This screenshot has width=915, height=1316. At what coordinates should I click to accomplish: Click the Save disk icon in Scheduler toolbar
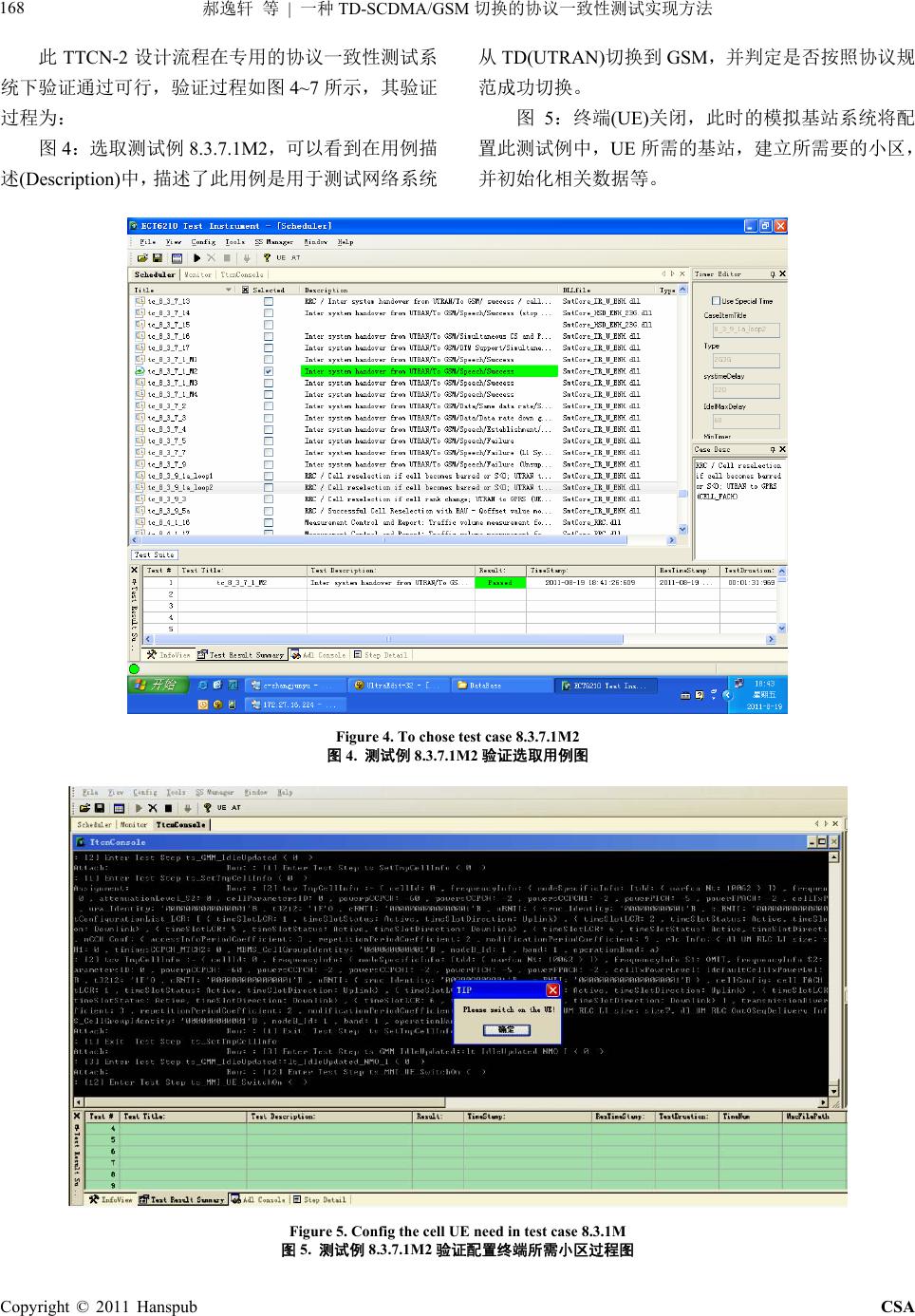coord(156,257)
